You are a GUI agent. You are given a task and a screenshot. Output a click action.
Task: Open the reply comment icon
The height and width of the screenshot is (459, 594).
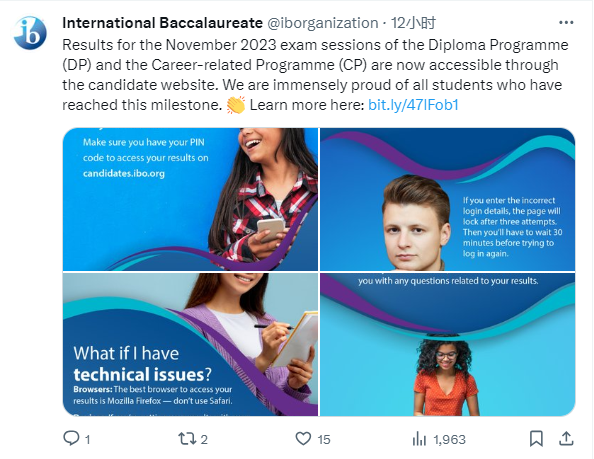pos(71,439)
